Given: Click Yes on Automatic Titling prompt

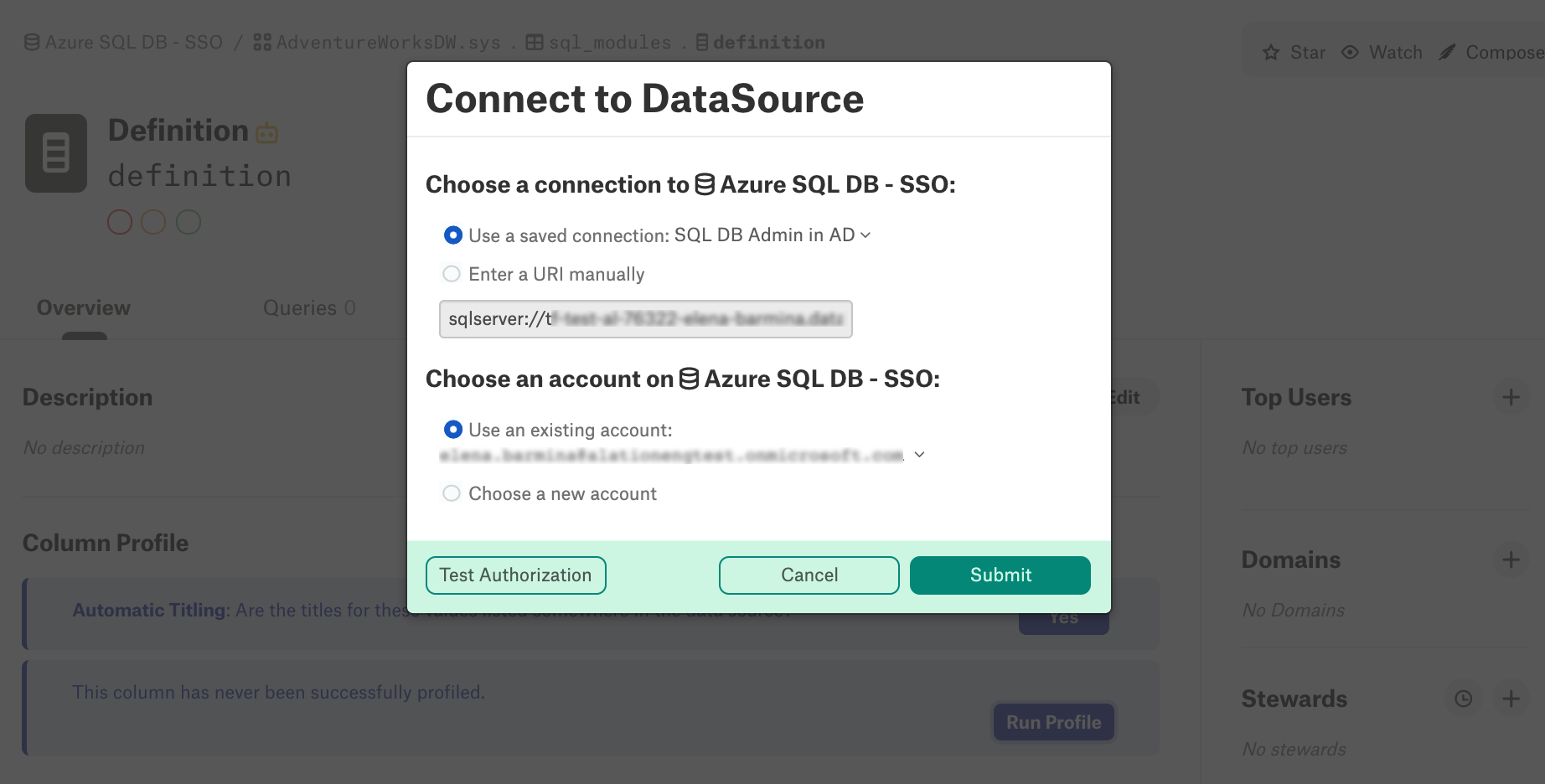Looking at the screenshot, I should (1064, 618).
